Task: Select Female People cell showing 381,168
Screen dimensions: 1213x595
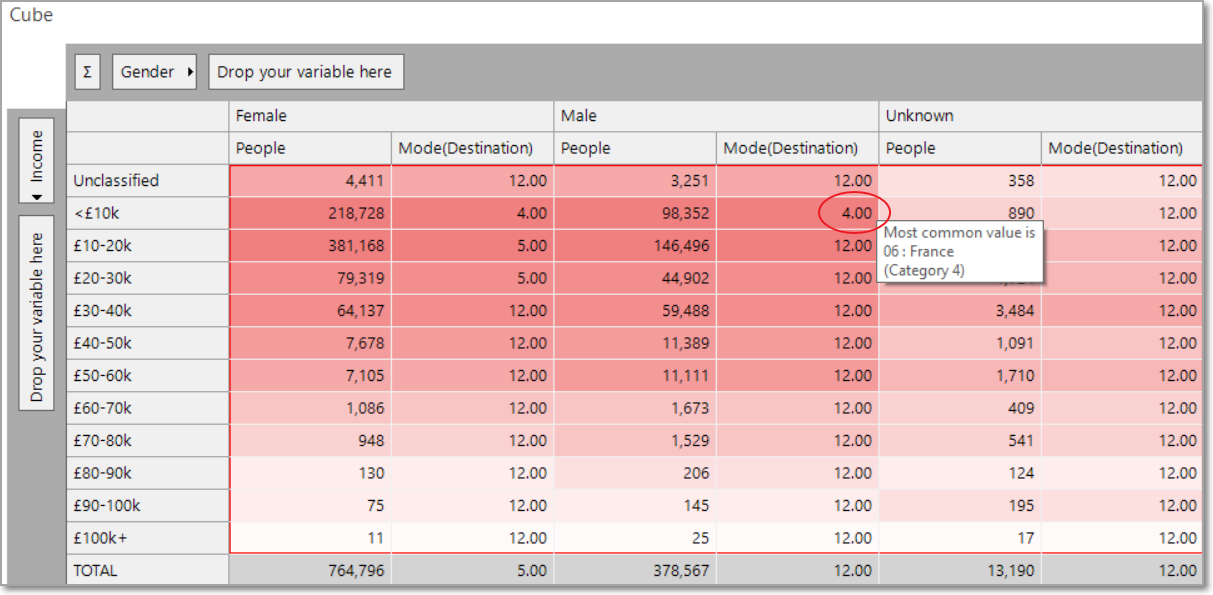Action: coord(310,245)
